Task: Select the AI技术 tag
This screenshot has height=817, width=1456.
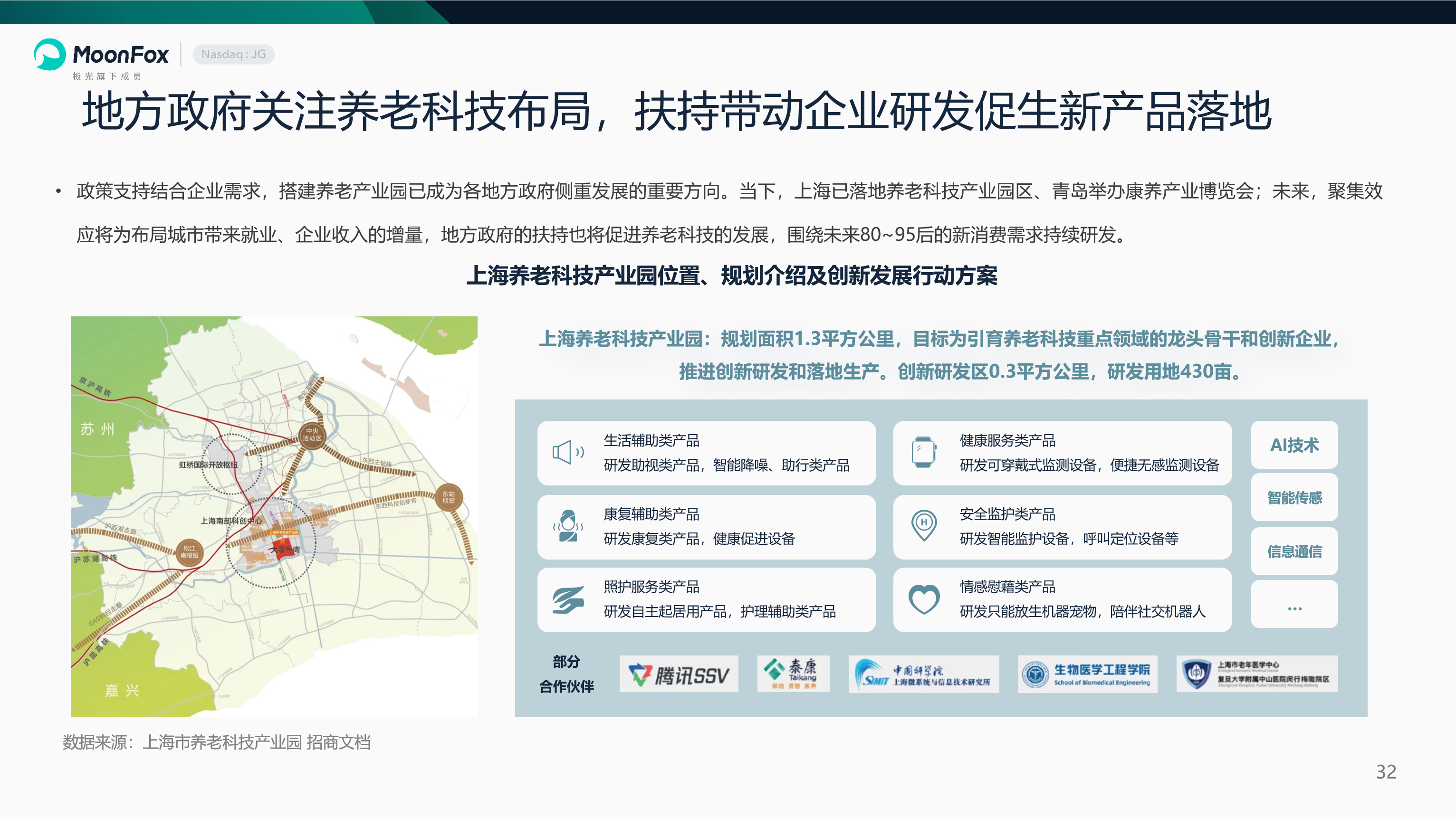Action: click(1294, 445)
